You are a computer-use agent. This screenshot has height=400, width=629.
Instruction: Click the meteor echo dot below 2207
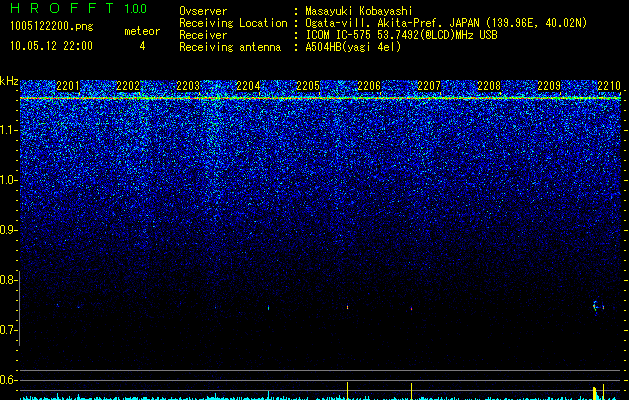[411, 309]
